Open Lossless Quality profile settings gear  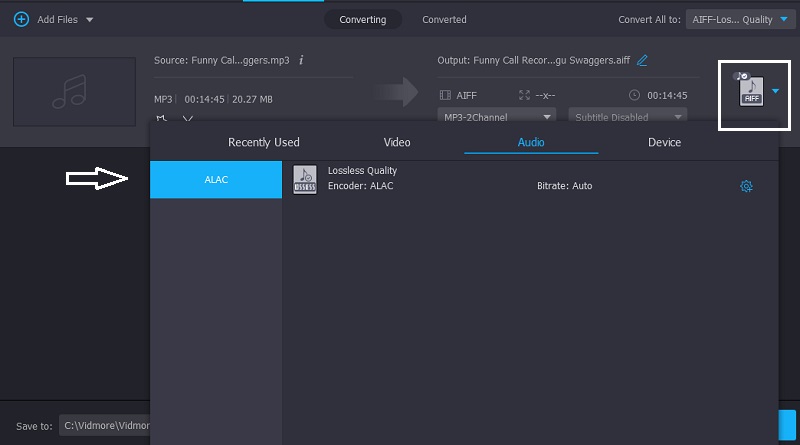746,186
